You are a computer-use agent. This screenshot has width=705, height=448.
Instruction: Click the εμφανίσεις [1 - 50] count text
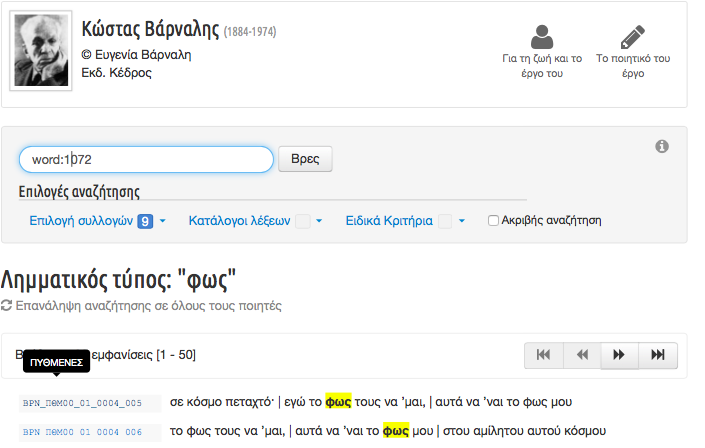click(143, 355)
